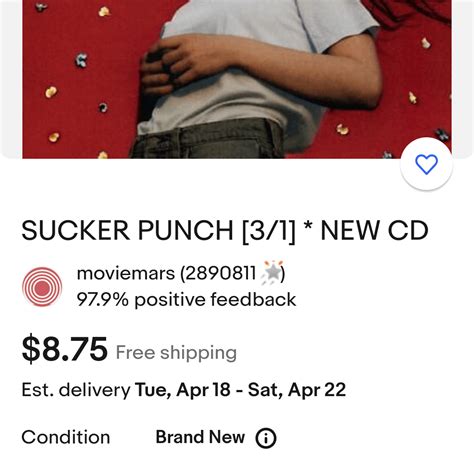Screen dimensions: 474x465
Task: Select the SUCKER PUNCH listing title
Action: pos(225,230)
